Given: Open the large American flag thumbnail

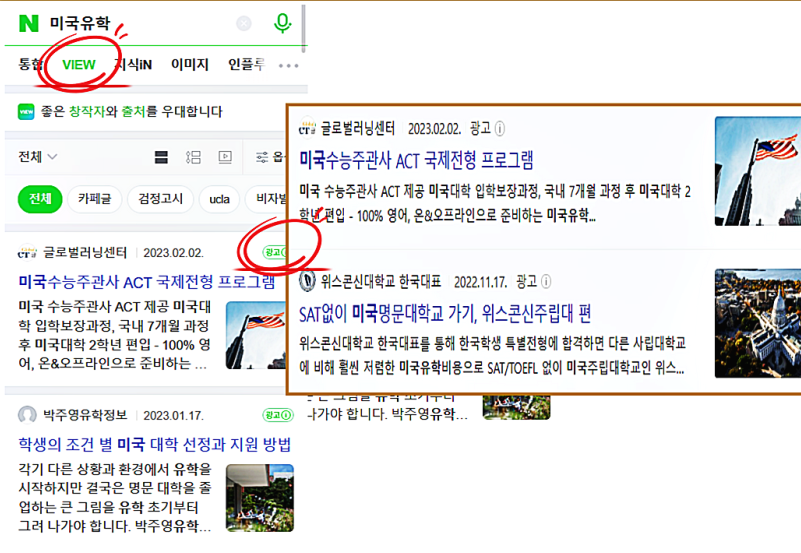Looking at the screenshot, I should (x=758, y=171).
